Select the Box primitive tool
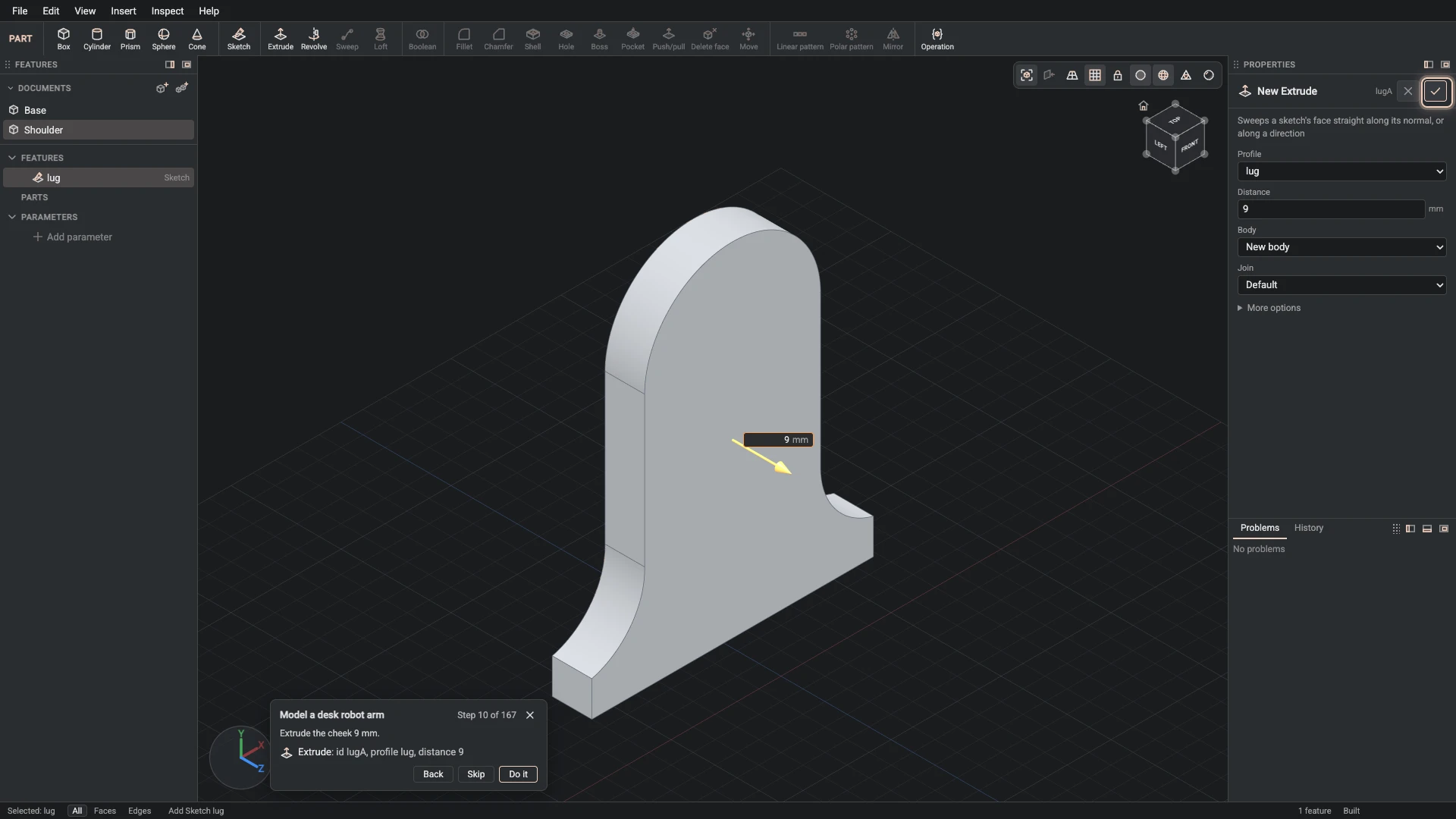 pos(64,39)
